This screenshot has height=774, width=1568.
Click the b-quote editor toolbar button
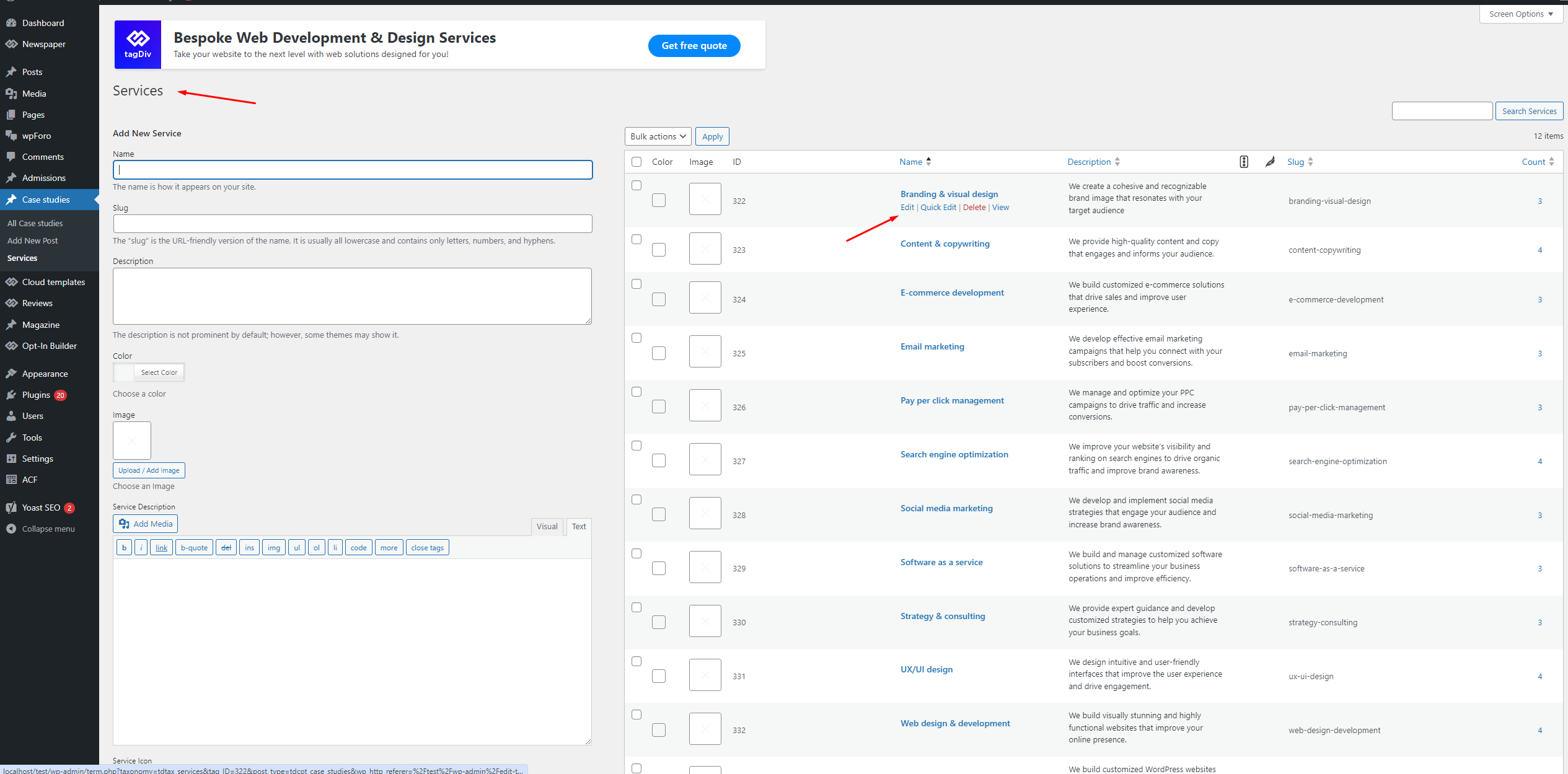pyautogui.click(x=194, y=547)
